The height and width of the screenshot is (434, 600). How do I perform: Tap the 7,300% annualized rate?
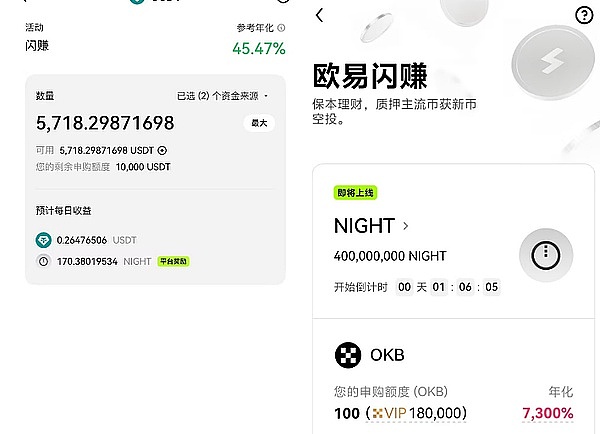tap(547, 413)
